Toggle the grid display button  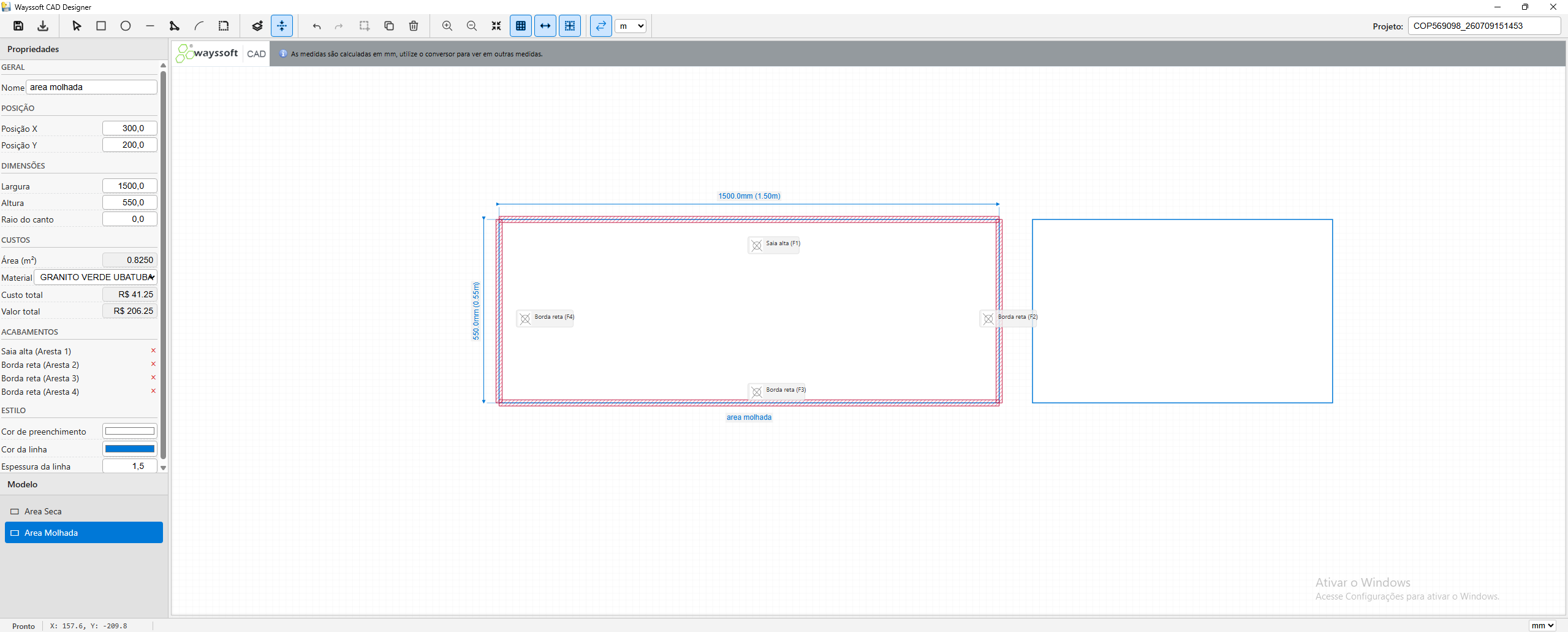[x=521, y=26]
